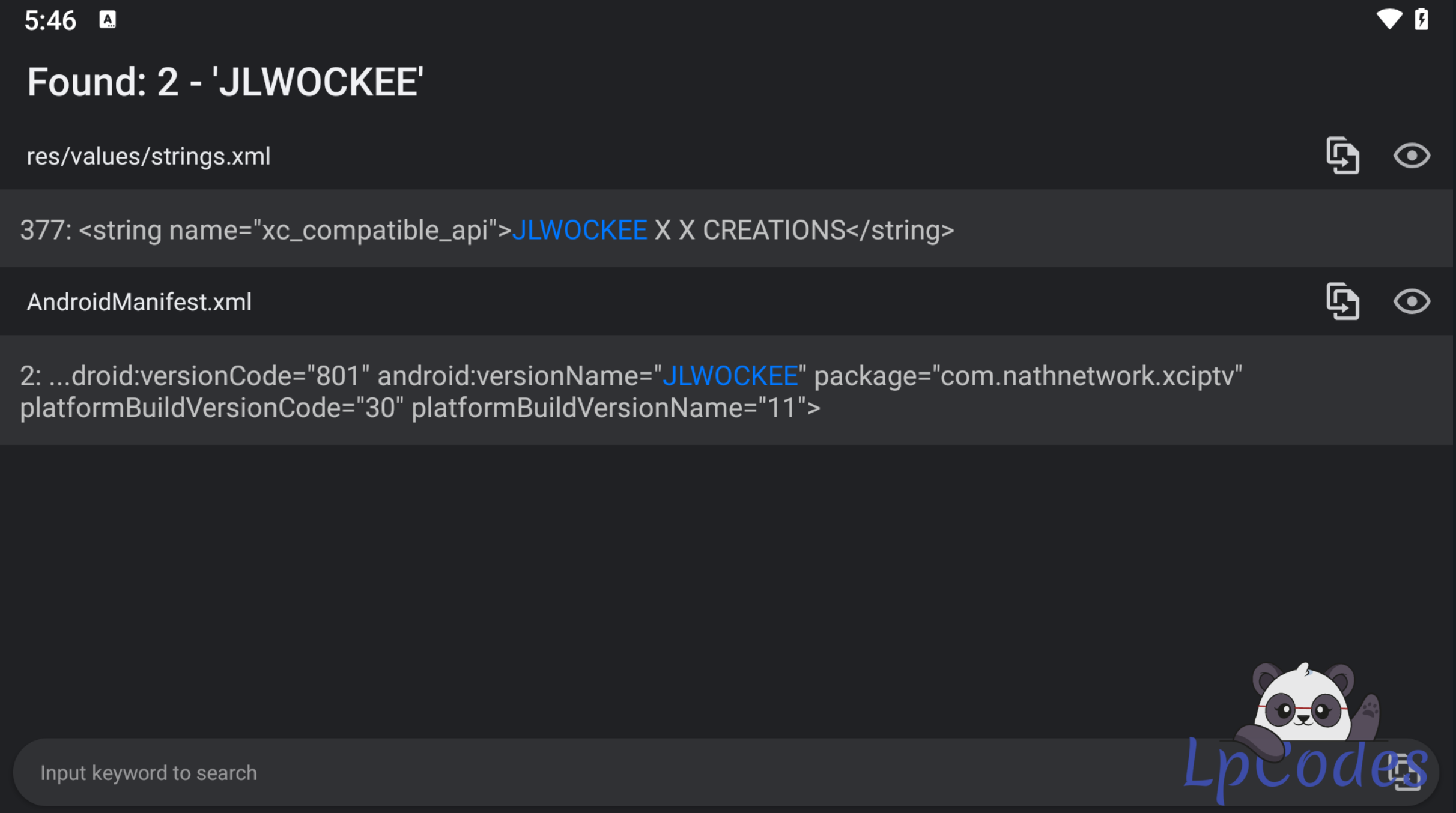
Task: Focus the Input keyword to search field
Action: point(726,773)
